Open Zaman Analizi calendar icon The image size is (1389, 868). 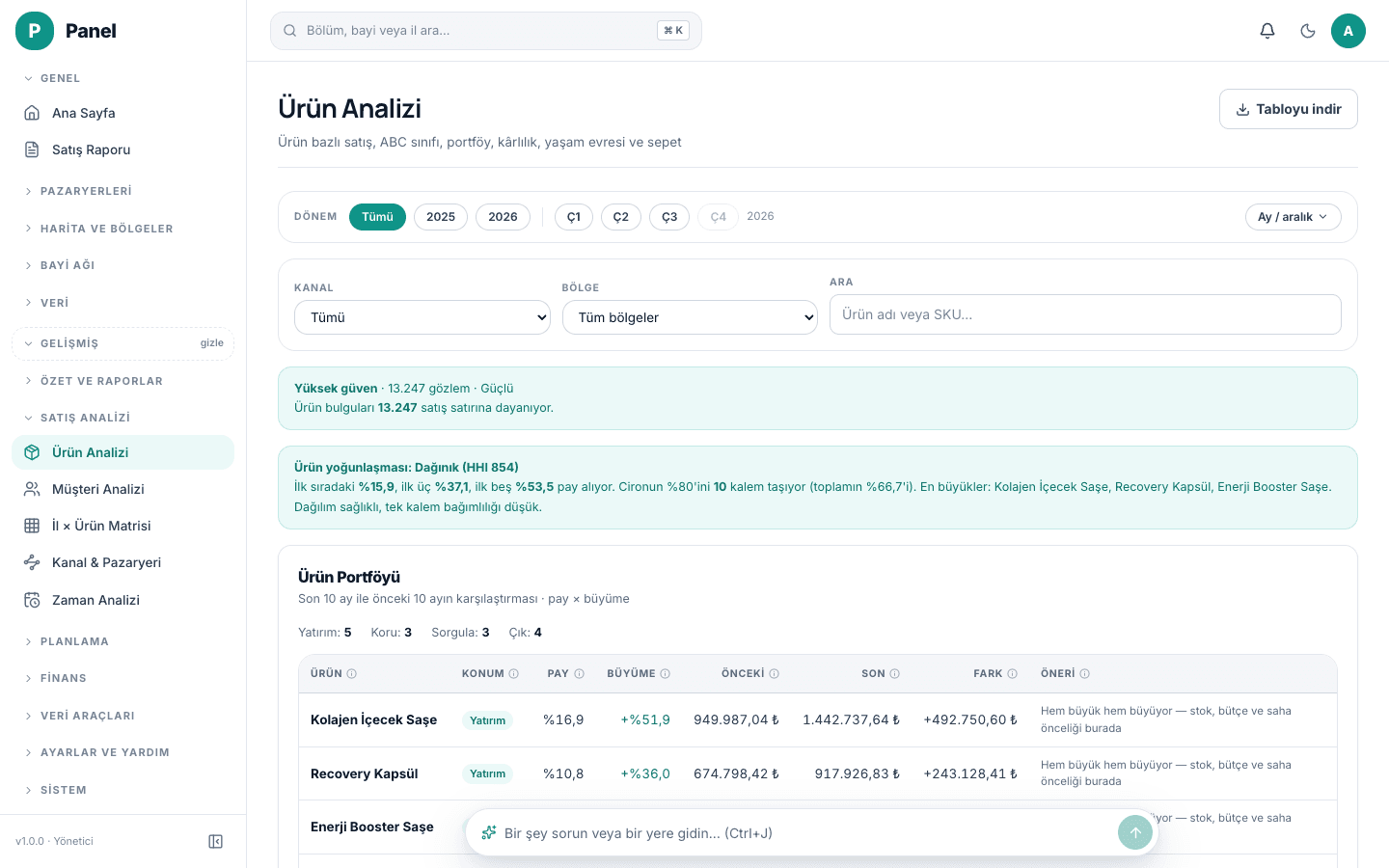32,600
